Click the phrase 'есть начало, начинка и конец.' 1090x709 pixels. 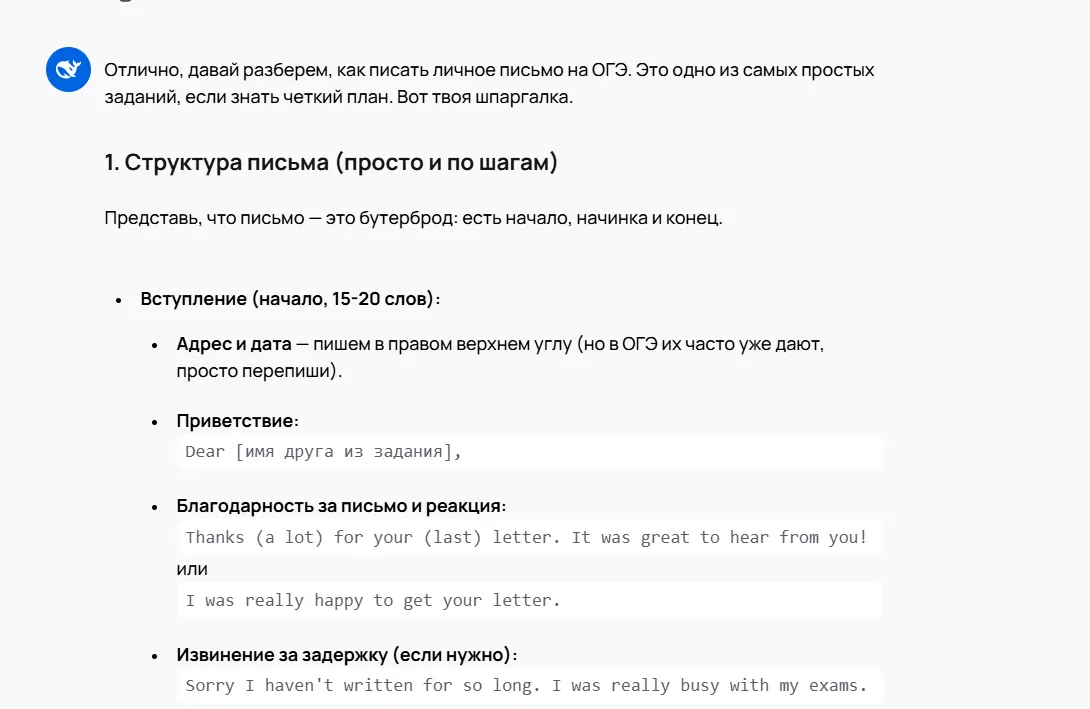click(592, 218)
